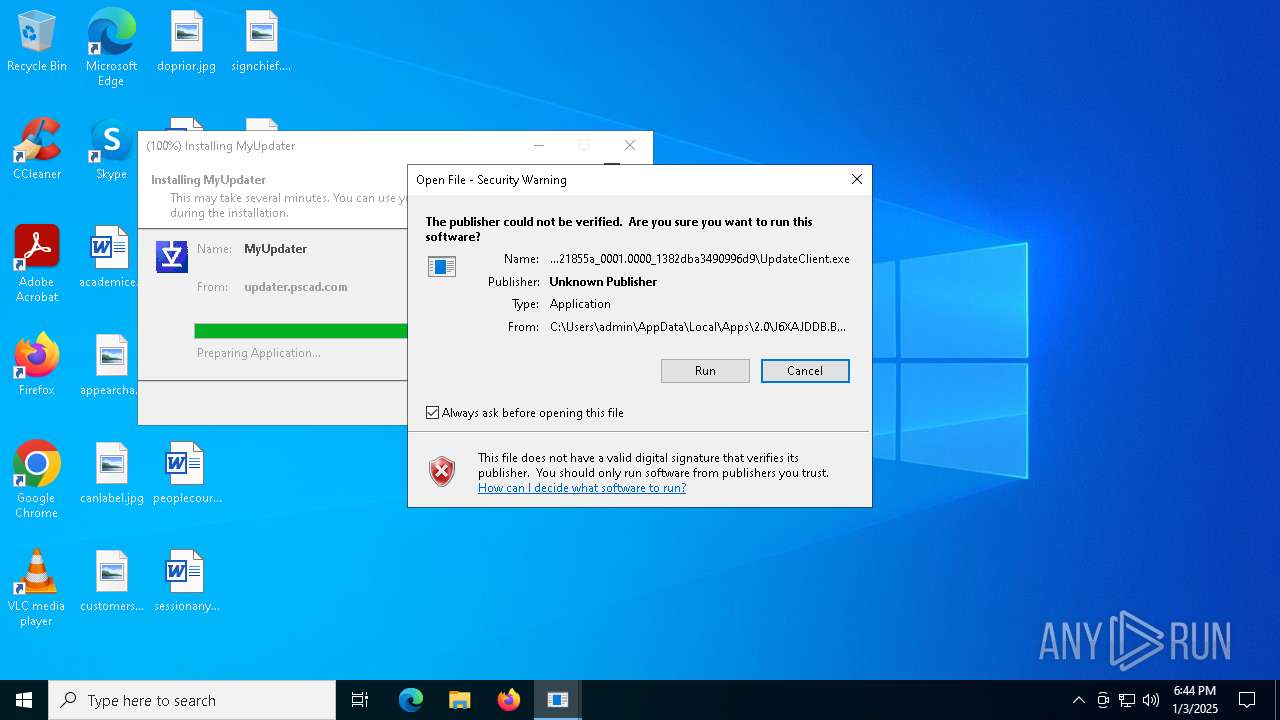The image size is (1280, 720).
Task: Open File Explorer from the taskbar
Action: tap(459, 700)
